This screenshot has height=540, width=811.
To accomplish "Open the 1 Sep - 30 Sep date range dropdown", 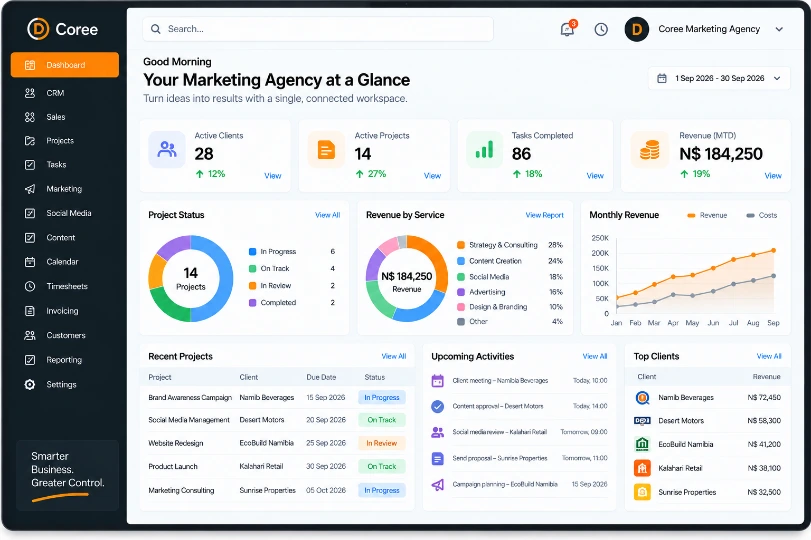I will tap(719, 79).
